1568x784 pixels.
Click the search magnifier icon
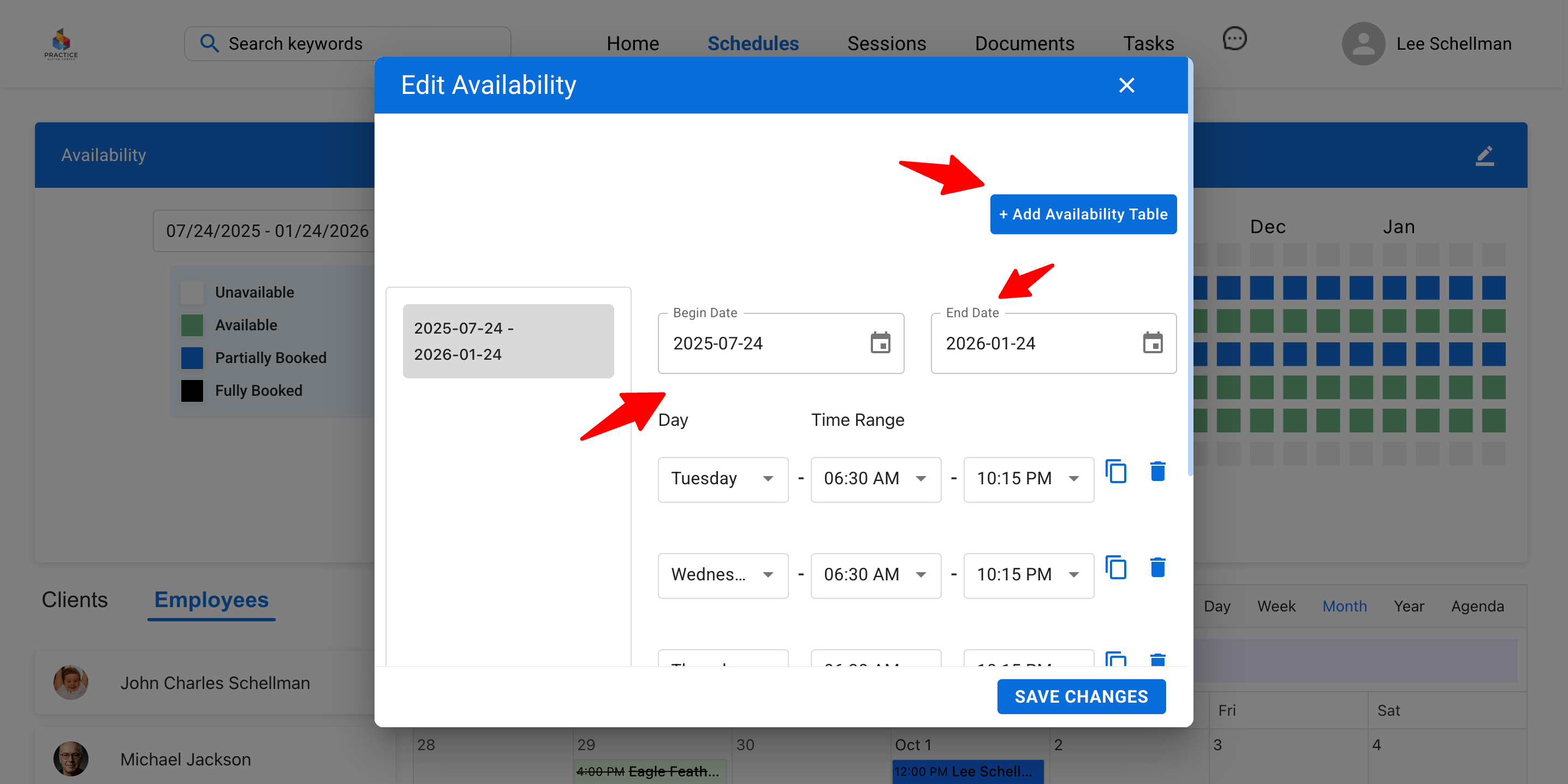[210, 43]
